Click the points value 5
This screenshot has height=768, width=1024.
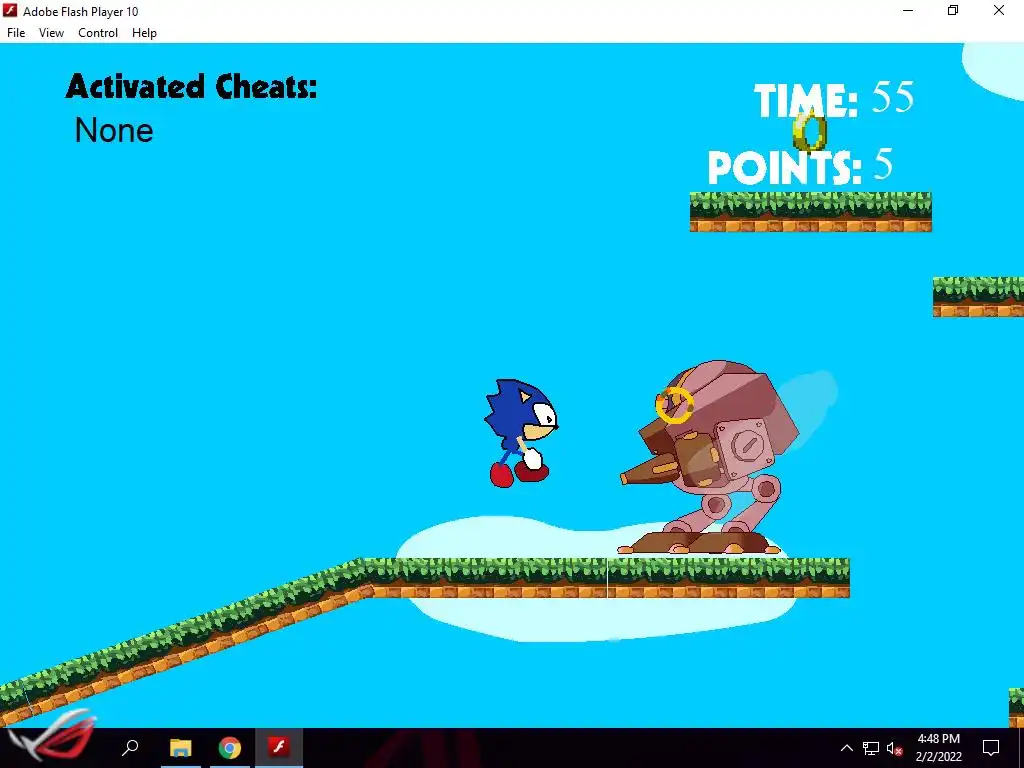(x=883, y=164)
